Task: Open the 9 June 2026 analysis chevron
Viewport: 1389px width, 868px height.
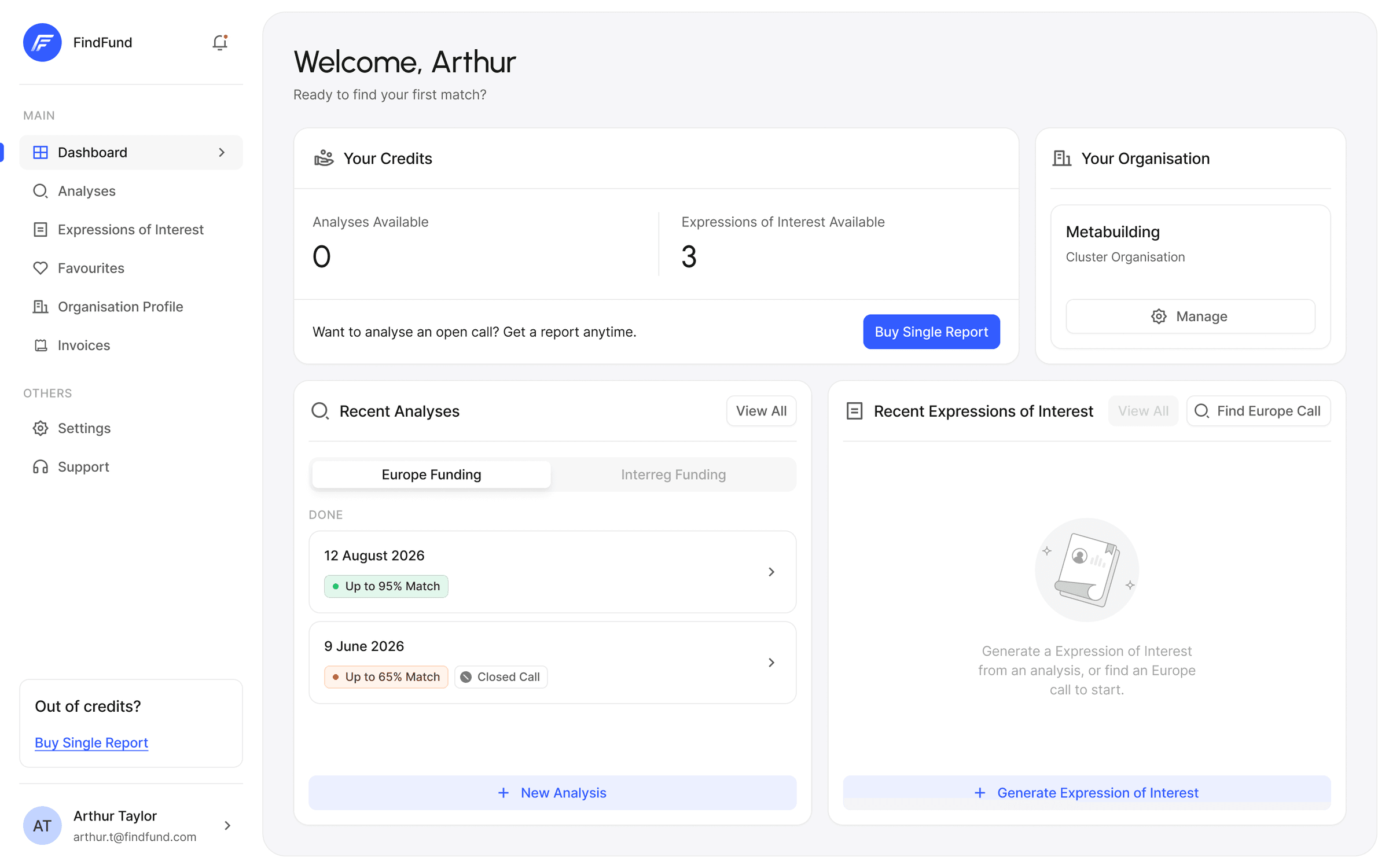Action: click(771, 663)
